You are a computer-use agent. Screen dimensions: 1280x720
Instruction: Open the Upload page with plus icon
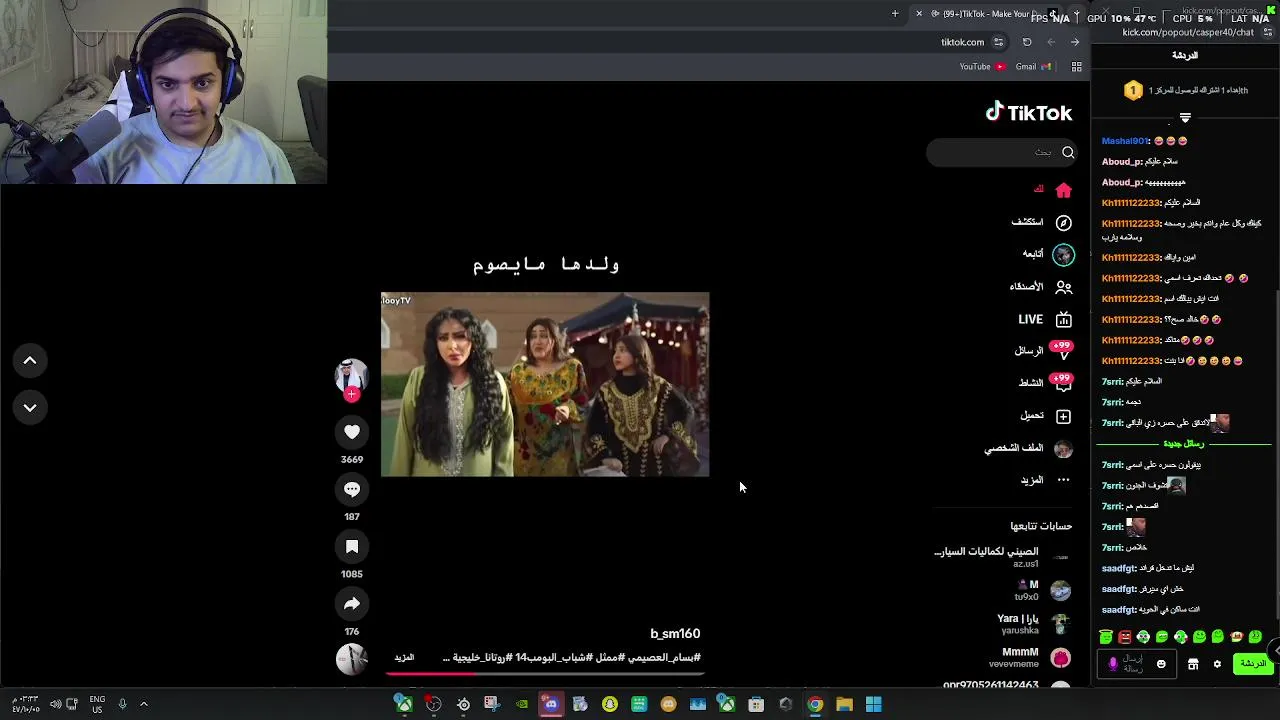1045,416
